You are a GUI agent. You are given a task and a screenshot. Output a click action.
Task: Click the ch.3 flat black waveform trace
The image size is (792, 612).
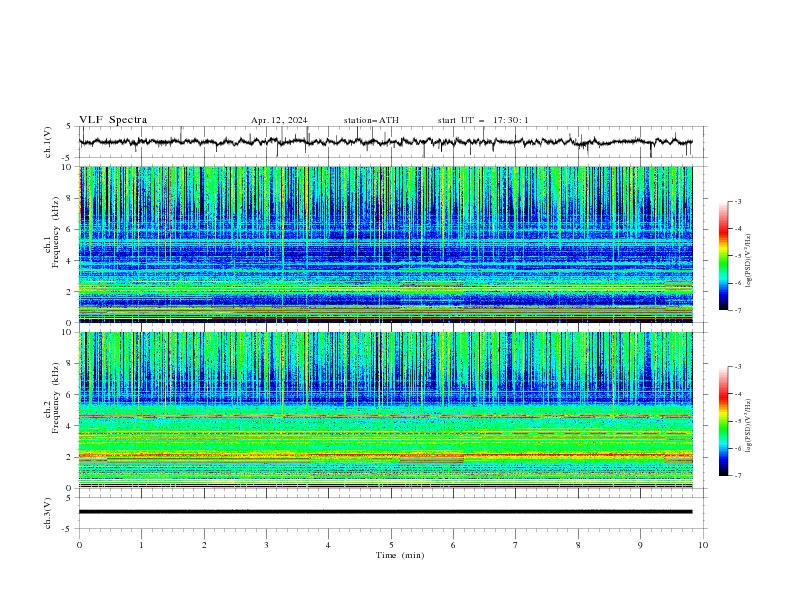tap(386, 512)
